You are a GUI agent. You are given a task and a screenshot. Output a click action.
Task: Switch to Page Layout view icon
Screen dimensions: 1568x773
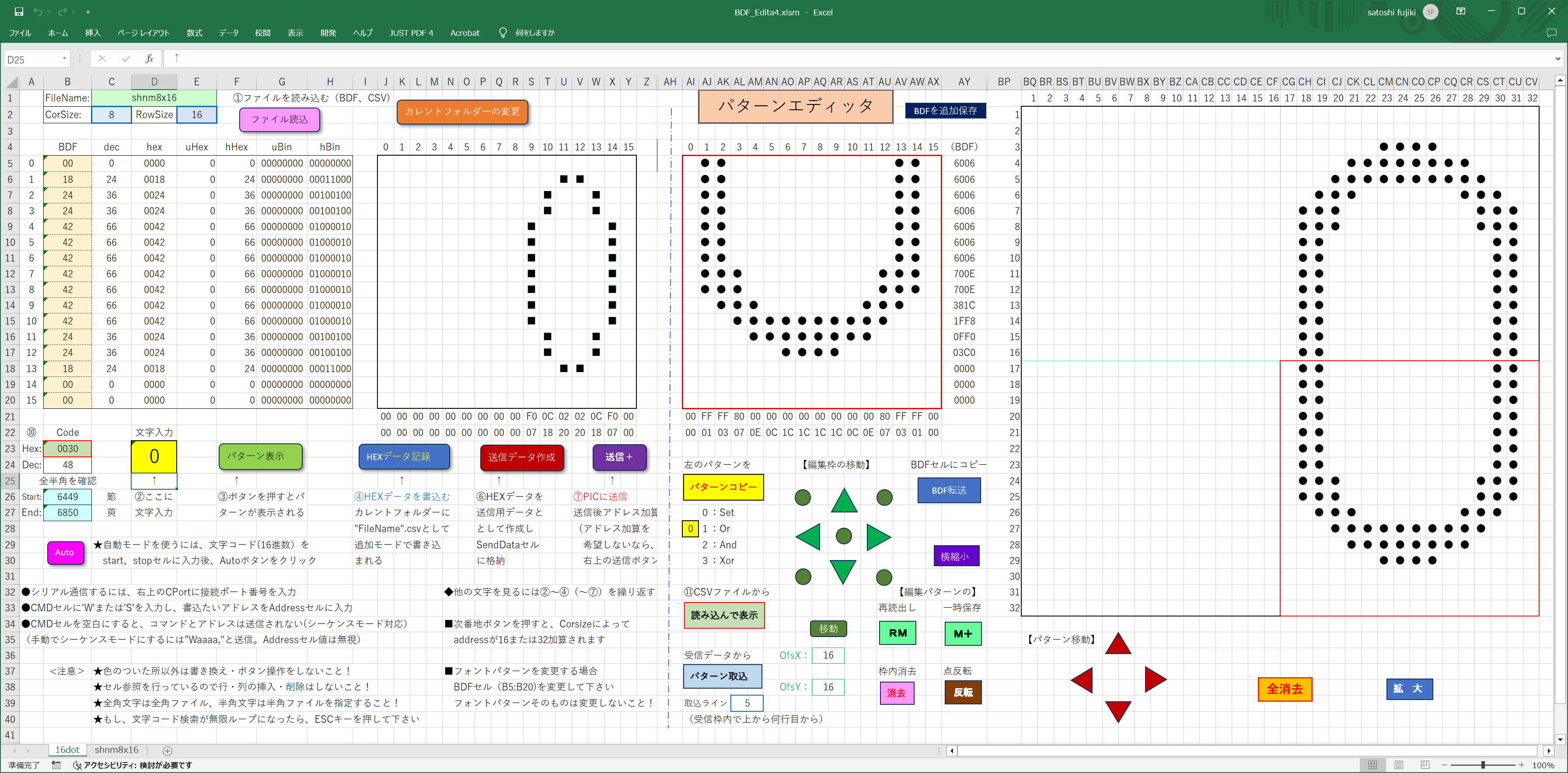pos(1399,765)
